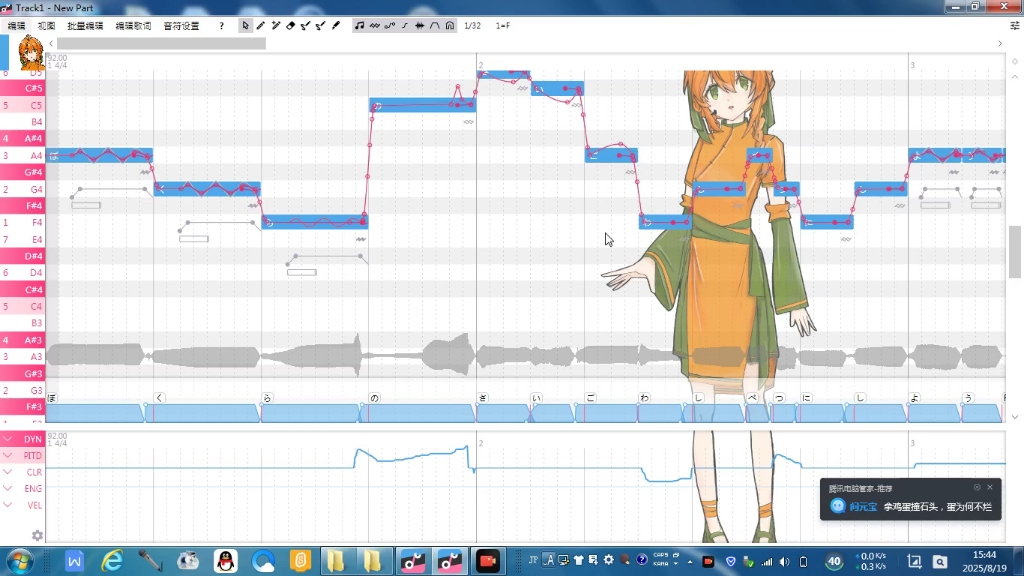
Task: Open the 编辑歌词 menu
Action: [x=133, y=25]
